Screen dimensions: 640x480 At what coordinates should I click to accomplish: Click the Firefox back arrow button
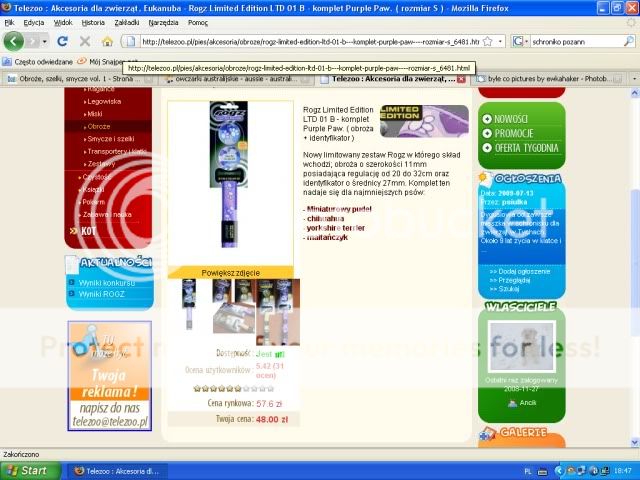click(13, 42)
